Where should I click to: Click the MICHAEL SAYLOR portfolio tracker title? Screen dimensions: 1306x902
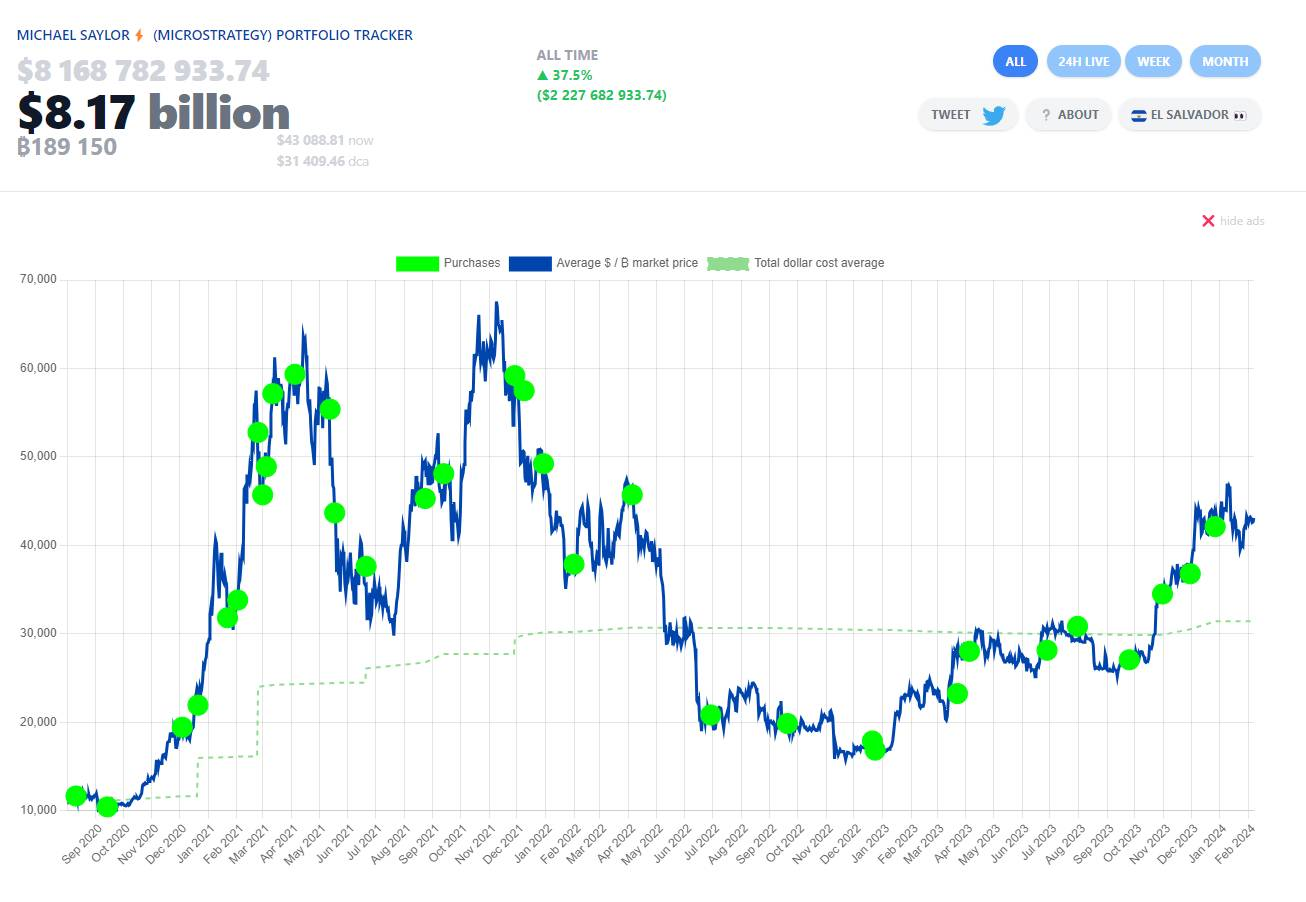[215, 35]
